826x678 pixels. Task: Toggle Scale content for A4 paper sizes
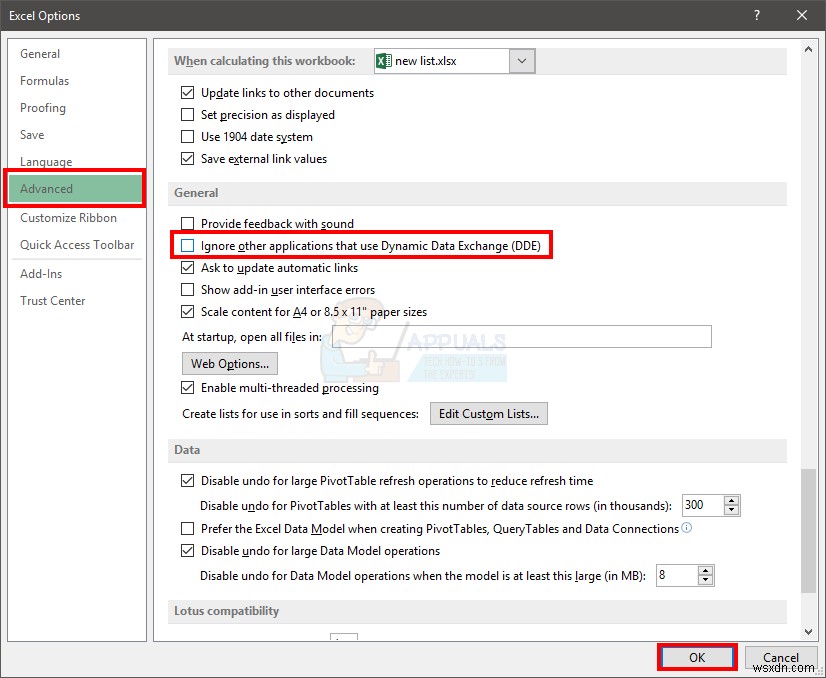click(188, 311)
